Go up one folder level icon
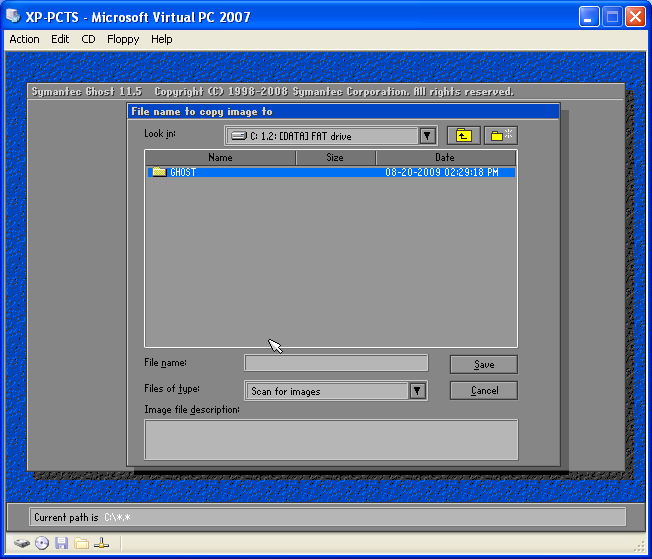This screenshot has width=652, height=559. click(x=464, y=136)
